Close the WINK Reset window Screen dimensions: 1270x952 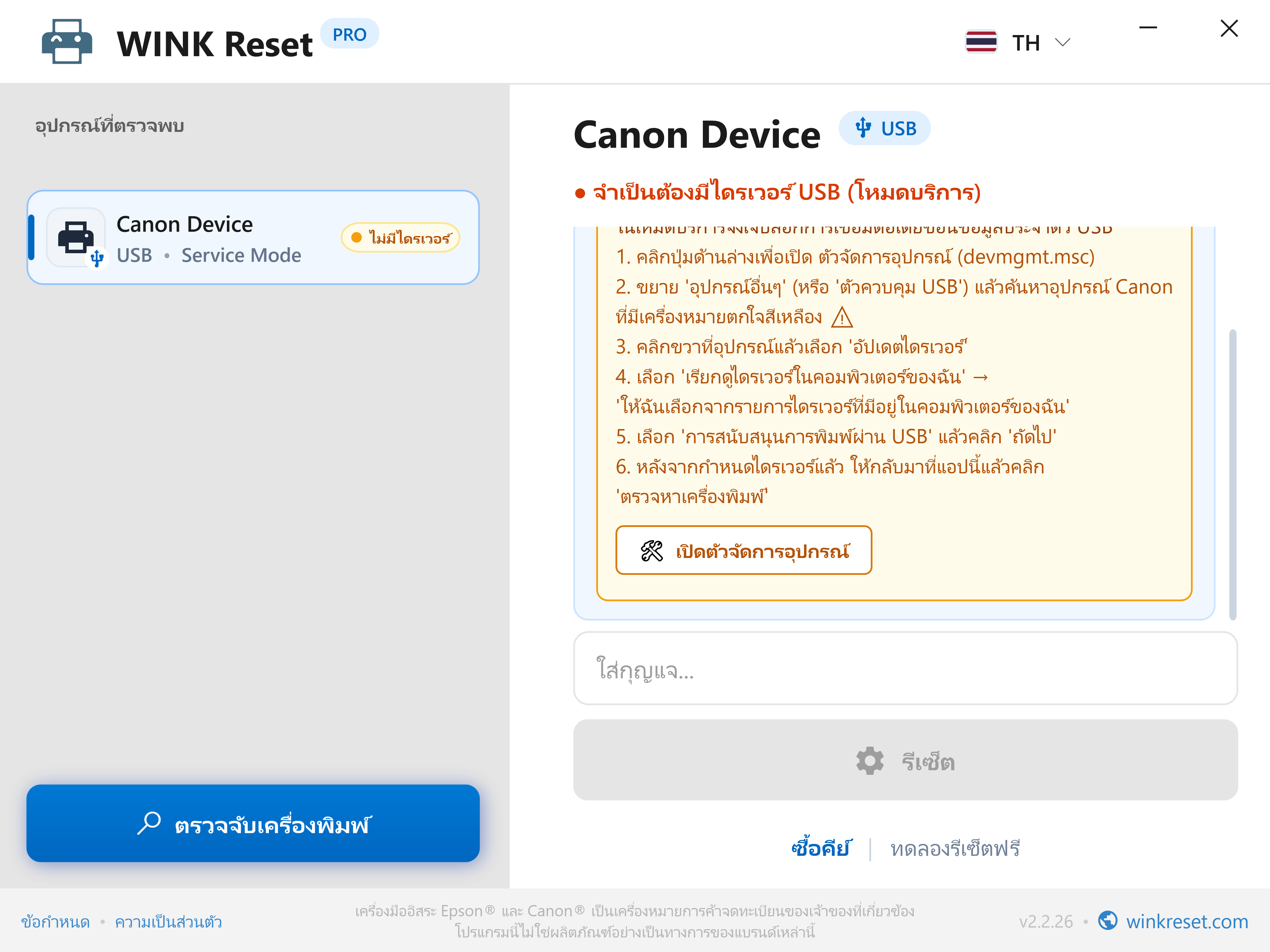pos(1229,27)
